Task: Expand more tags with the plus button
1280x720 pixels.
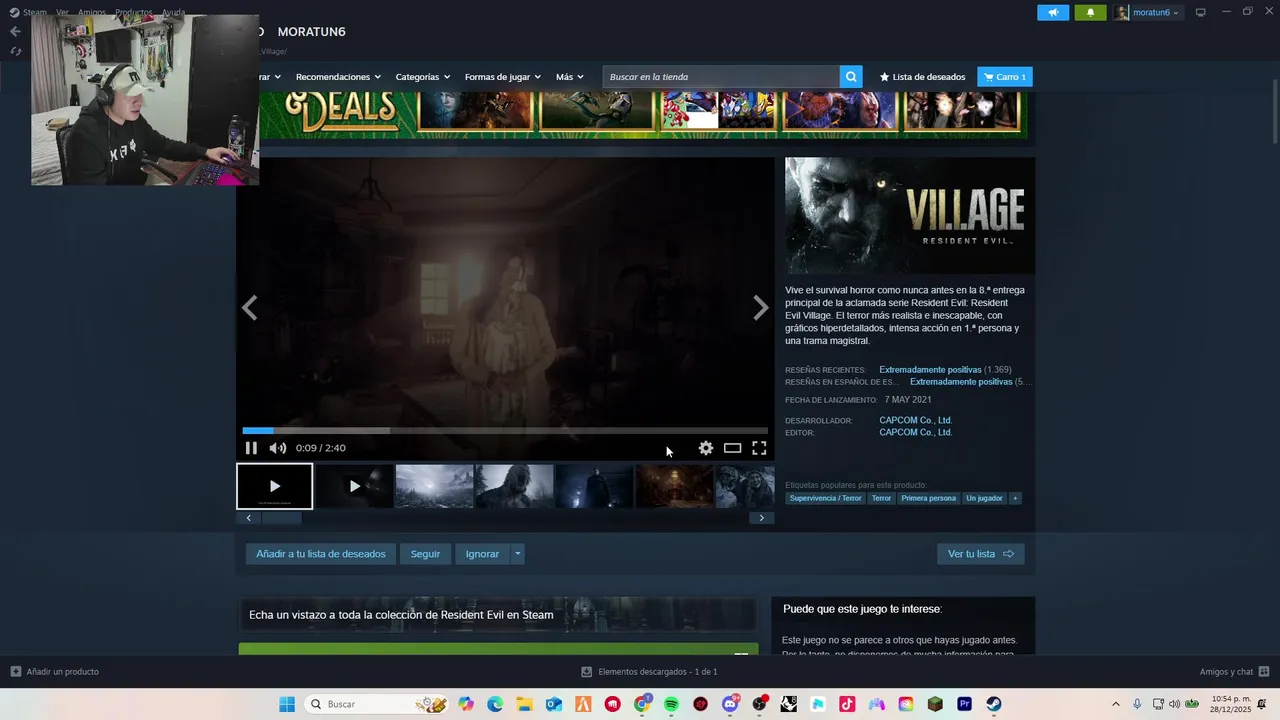Action: (x=1015, y=498)
